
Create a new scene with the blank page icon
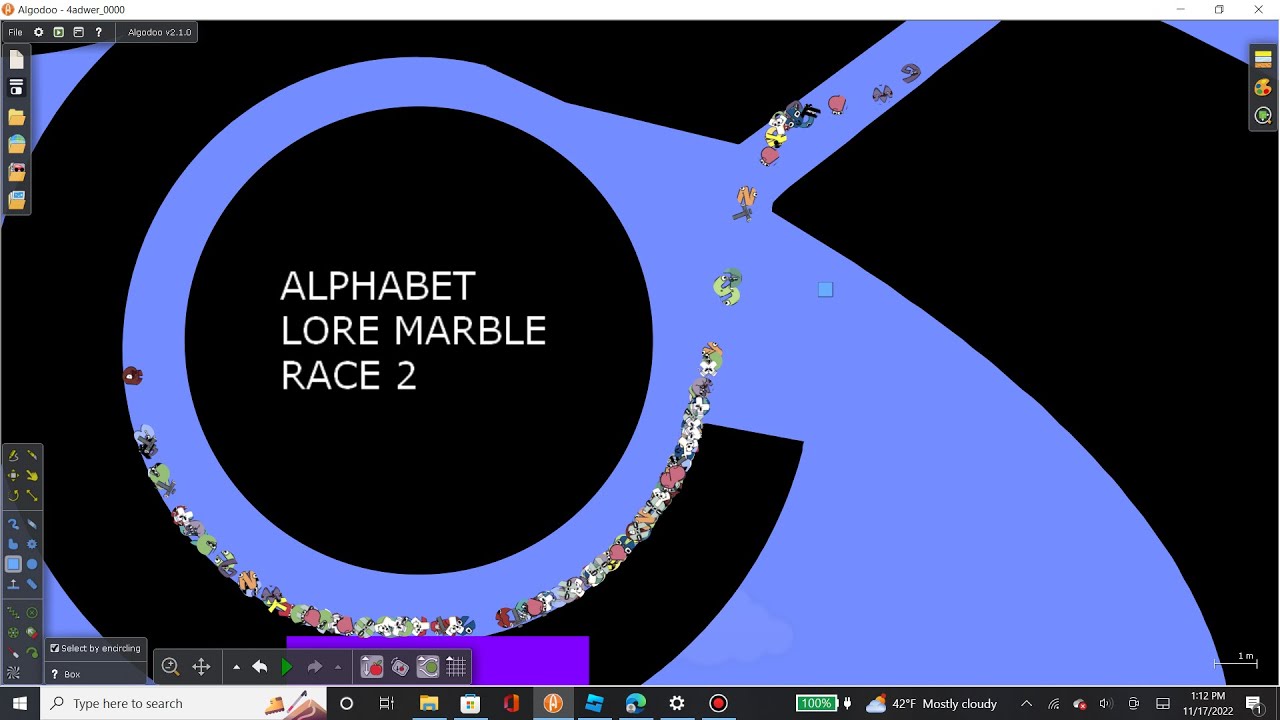[x=16, y=61]
